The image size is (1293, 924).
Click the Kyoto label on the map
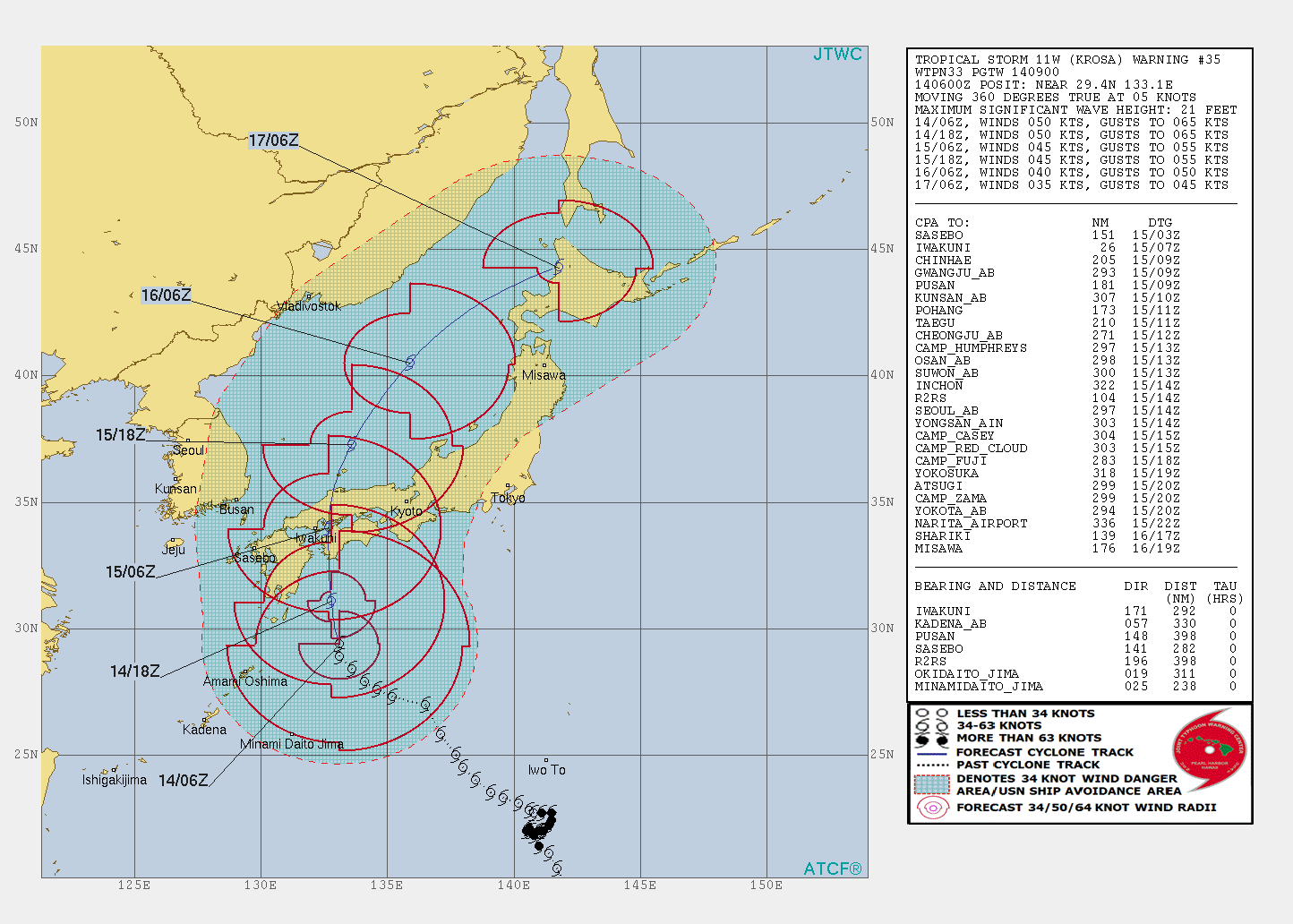[406, 511]
